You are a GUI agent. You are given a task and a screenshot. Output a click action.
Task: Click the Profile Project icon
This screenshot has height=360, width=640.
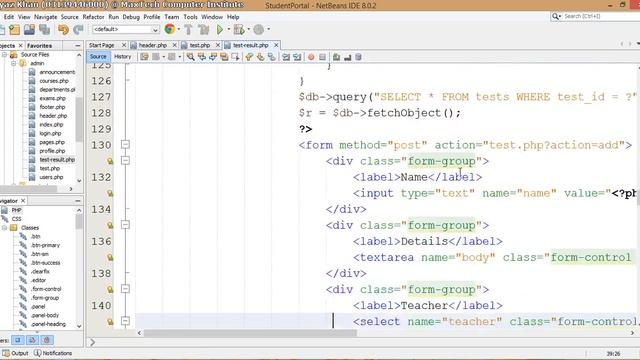coord(259,29)
